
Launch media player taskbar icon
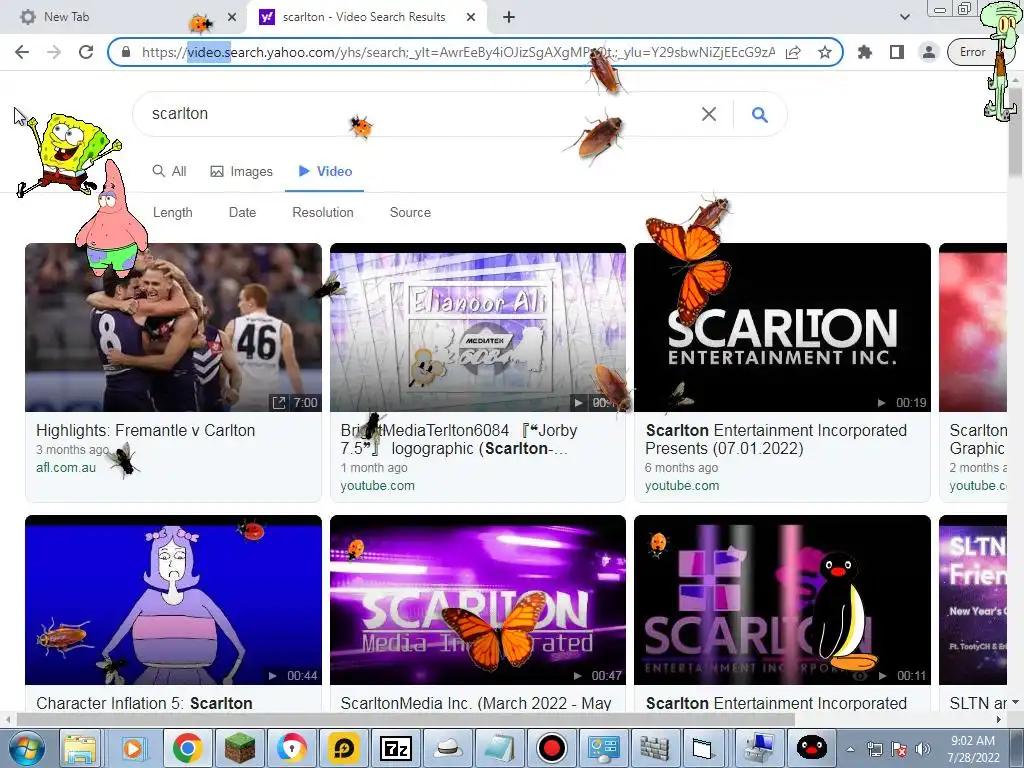[133, 748]
